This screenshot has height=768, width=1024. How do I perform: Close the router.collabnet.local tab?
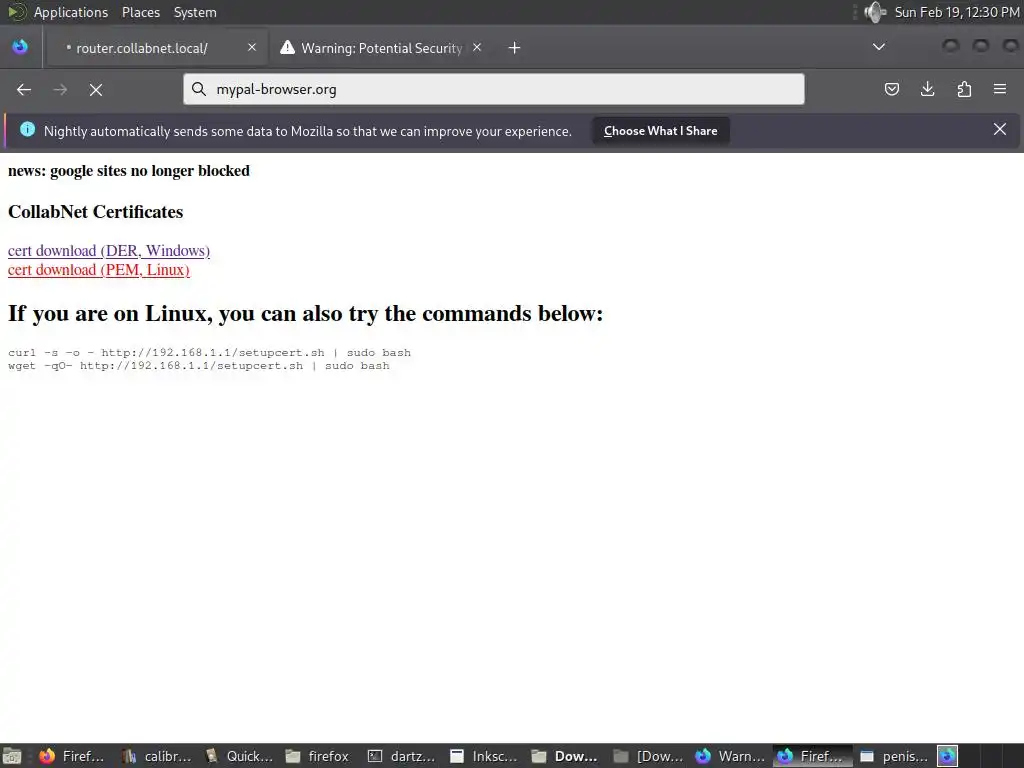click(x=252, y=47)
